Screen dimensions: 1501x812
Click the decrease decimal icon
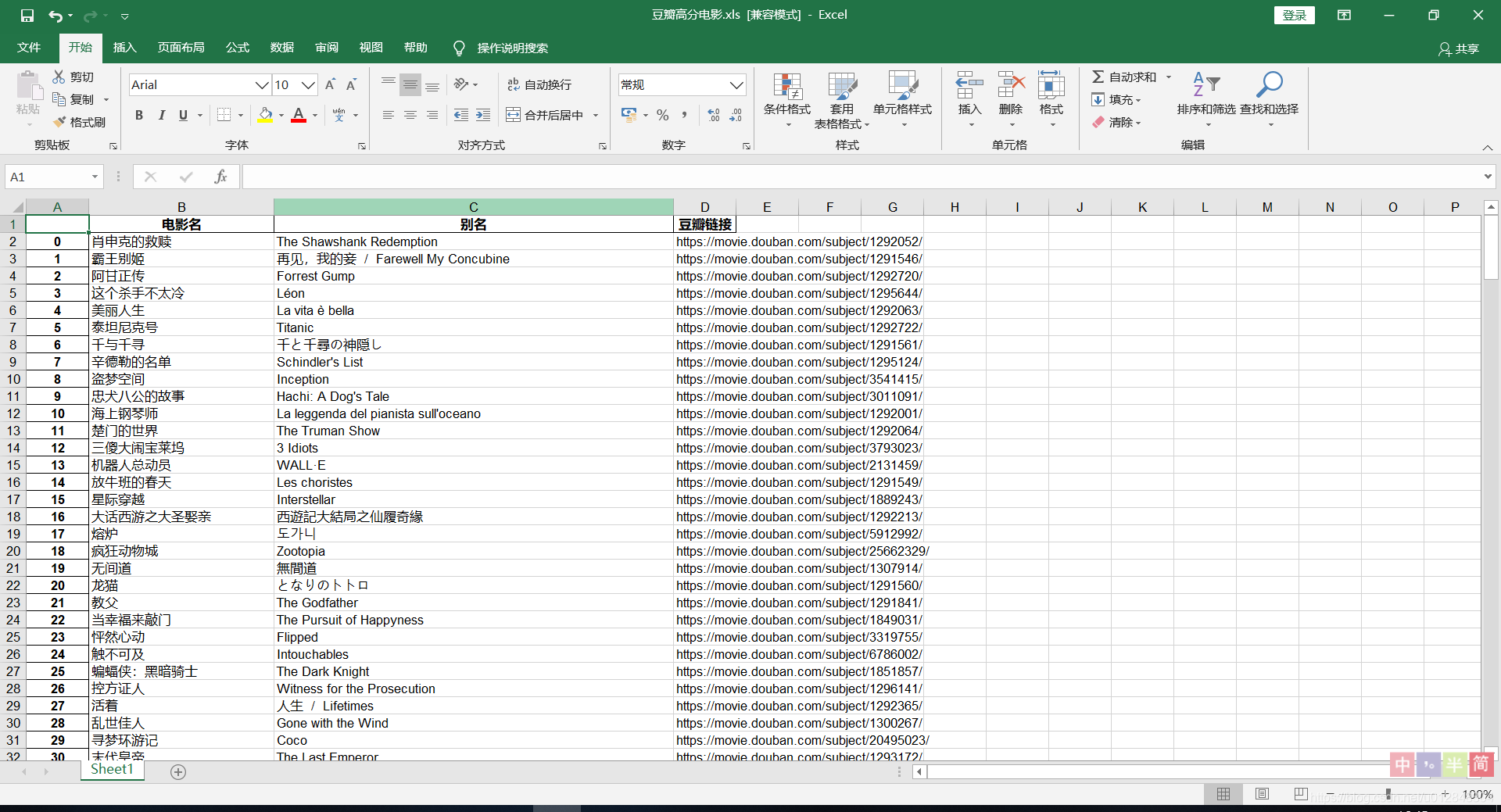point(736,115)
